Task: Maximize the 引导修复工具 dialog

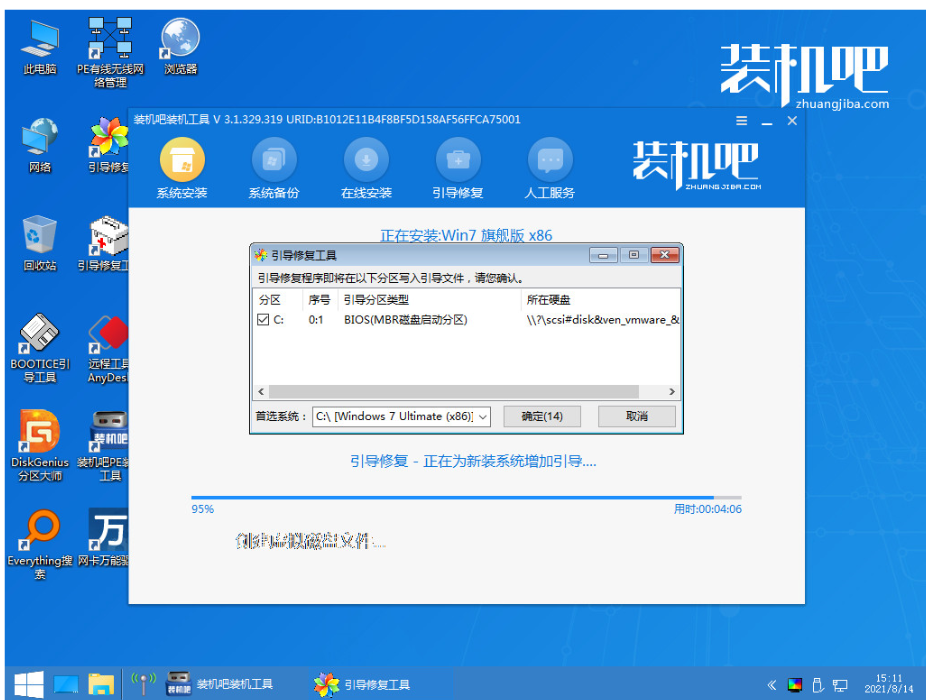Action: tap(634, 255)
